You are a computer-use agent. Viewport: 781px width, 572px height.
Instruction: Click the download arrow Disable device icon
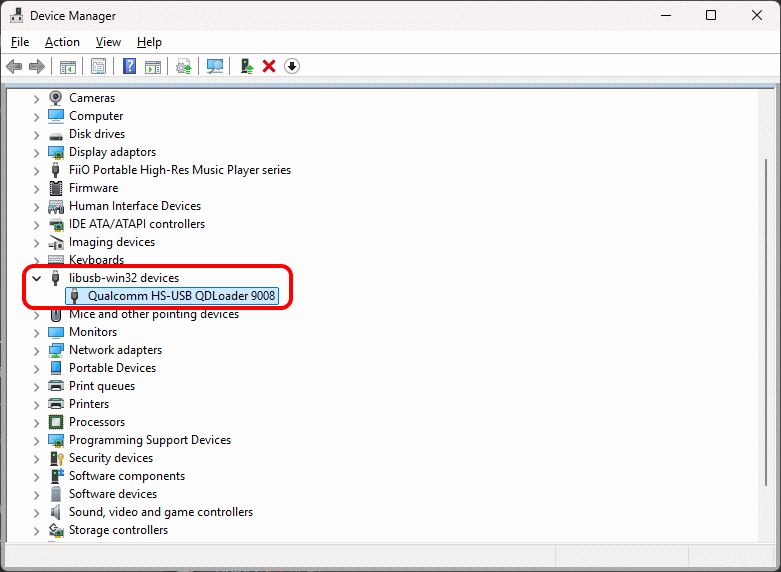(x=292, y=66)
